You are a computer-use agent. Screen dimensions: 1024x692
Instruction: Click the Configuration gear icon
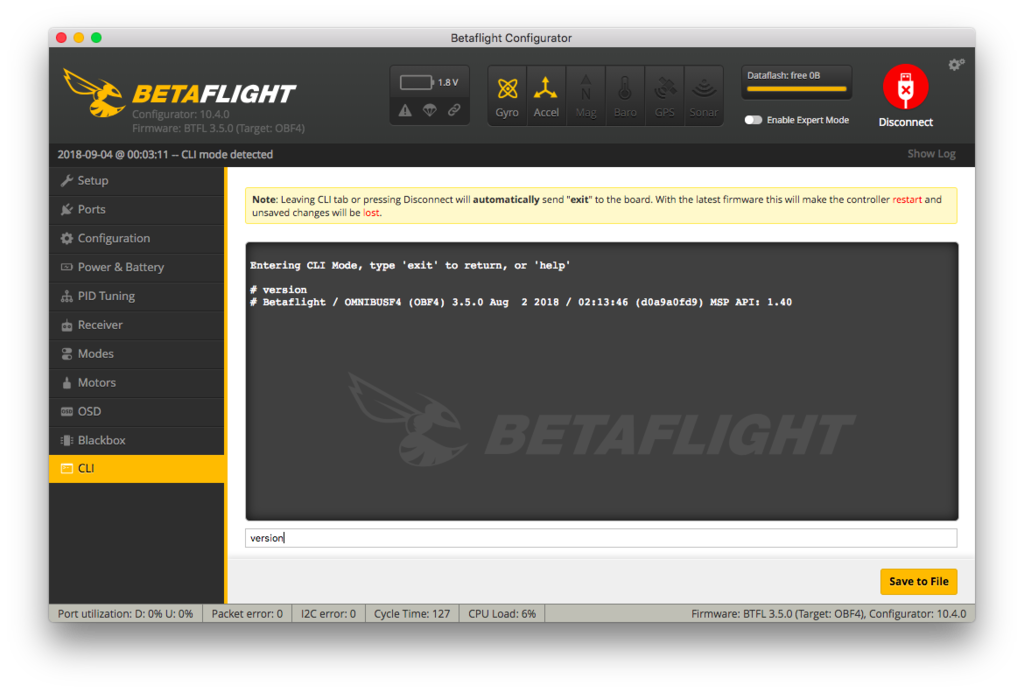pyautogui.click(x=67, y=238)
